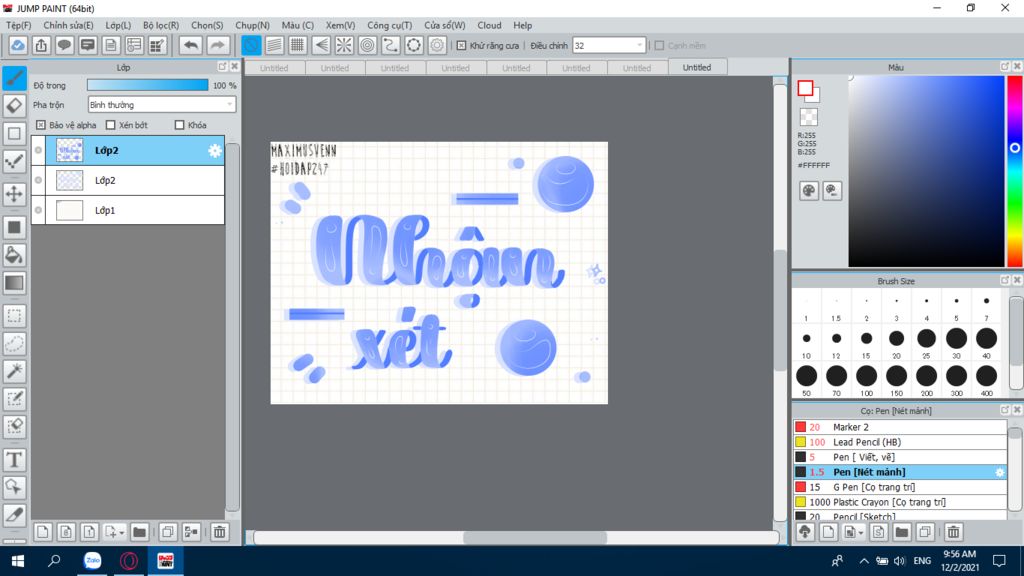Click the foreground color swatch
The height and width of the screenshot is (576, 1024).
coord(805,88)
